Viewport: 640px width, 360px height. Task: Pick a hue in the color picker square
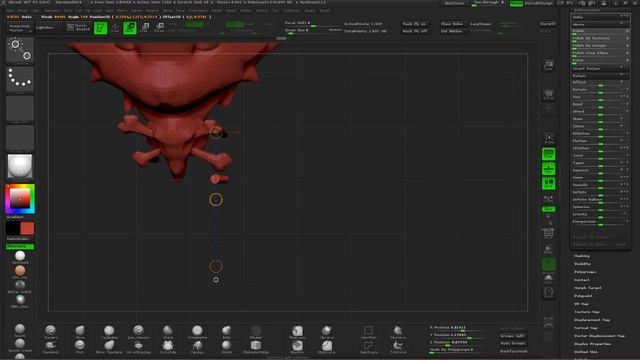pos(20,198)
